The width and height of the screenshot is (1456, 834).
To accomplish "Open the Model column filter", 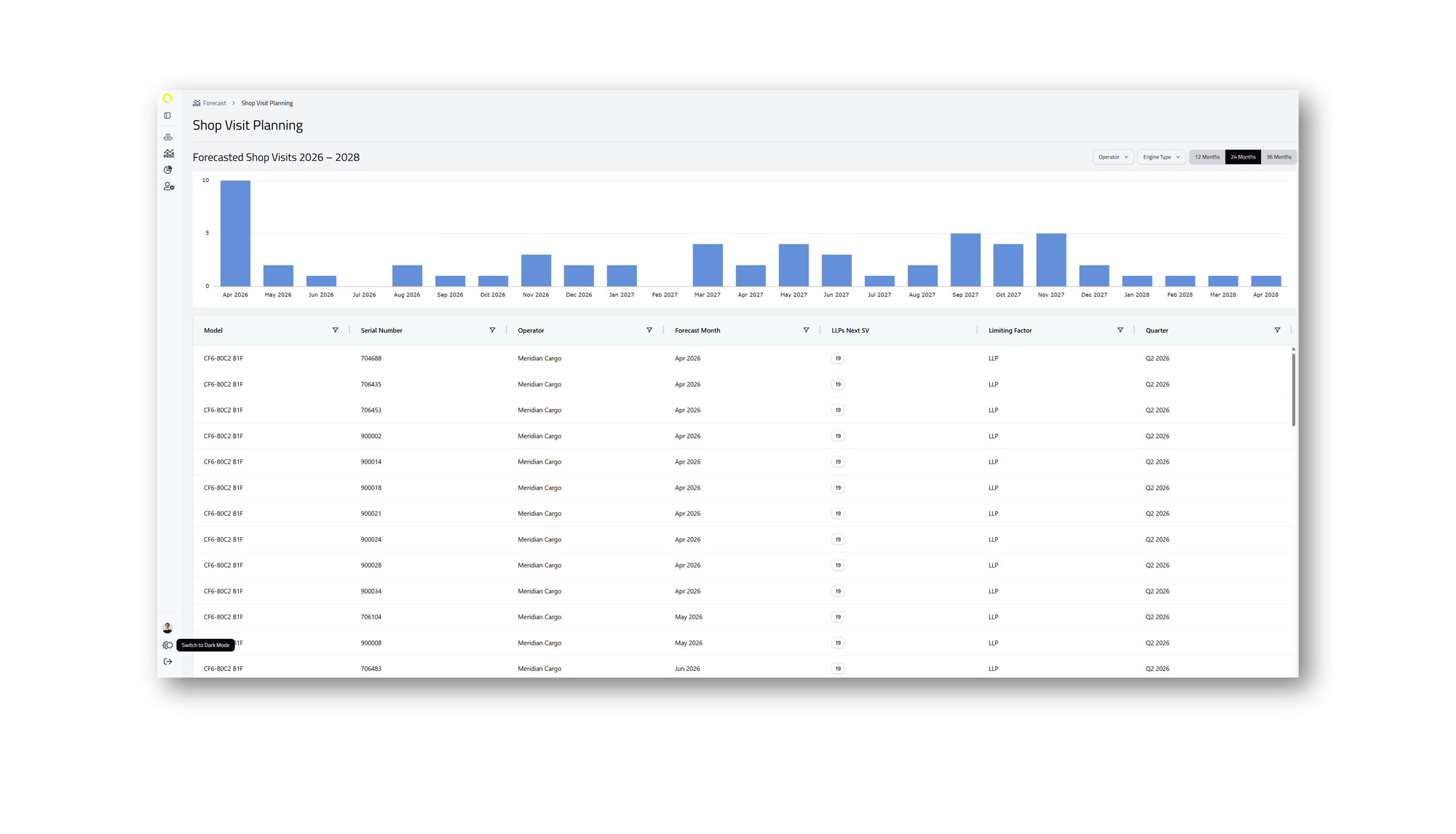I will [x=335, y=330].
